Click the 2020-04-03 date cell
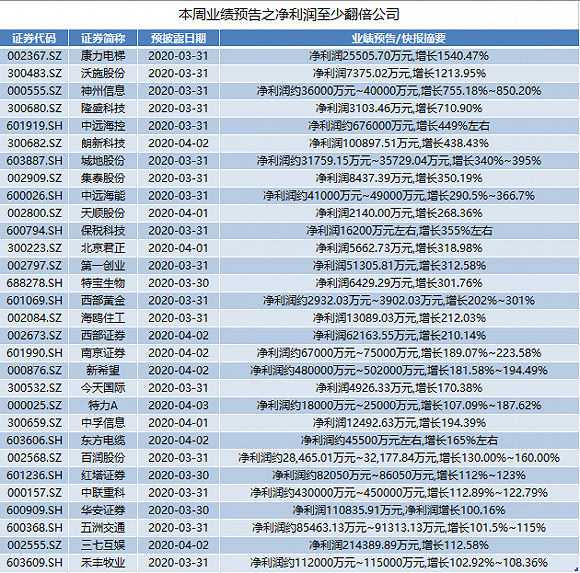Screen dimensions: 580x573 178,405
